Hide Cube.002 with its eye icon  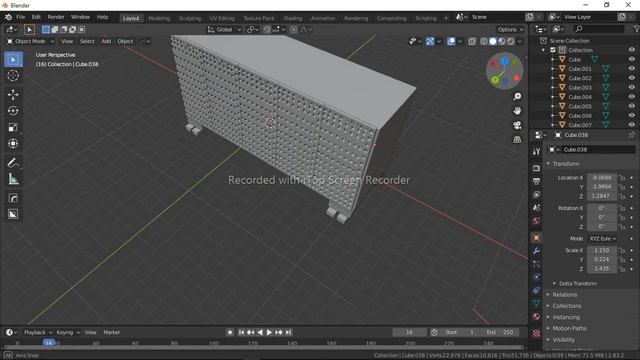click(x=631, y=78)
